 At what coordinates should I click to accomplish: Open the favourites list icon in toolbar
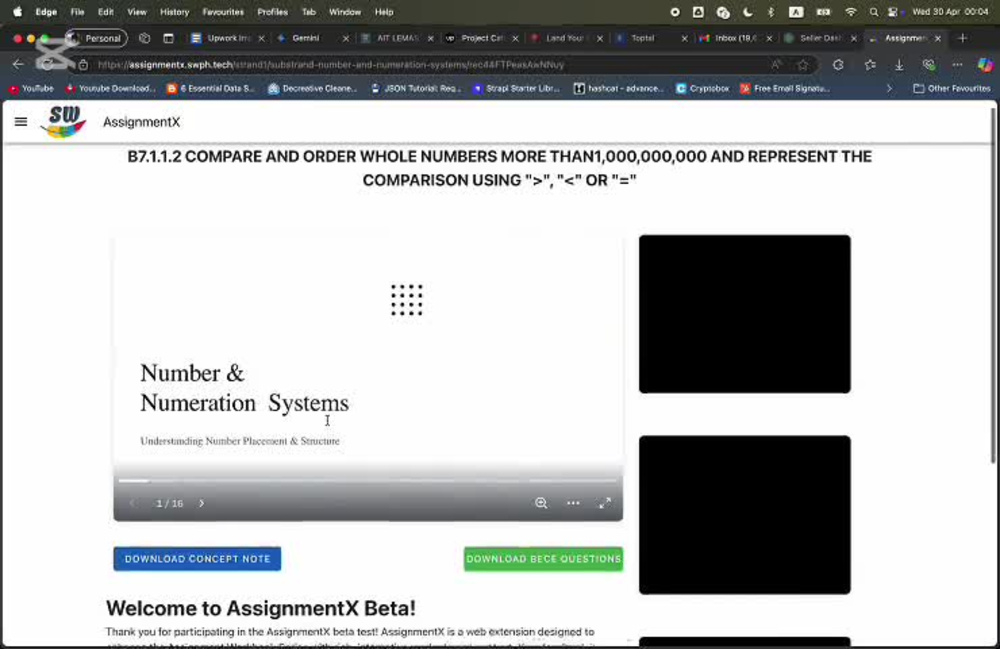pyautogui.click(x=870, y=64)
